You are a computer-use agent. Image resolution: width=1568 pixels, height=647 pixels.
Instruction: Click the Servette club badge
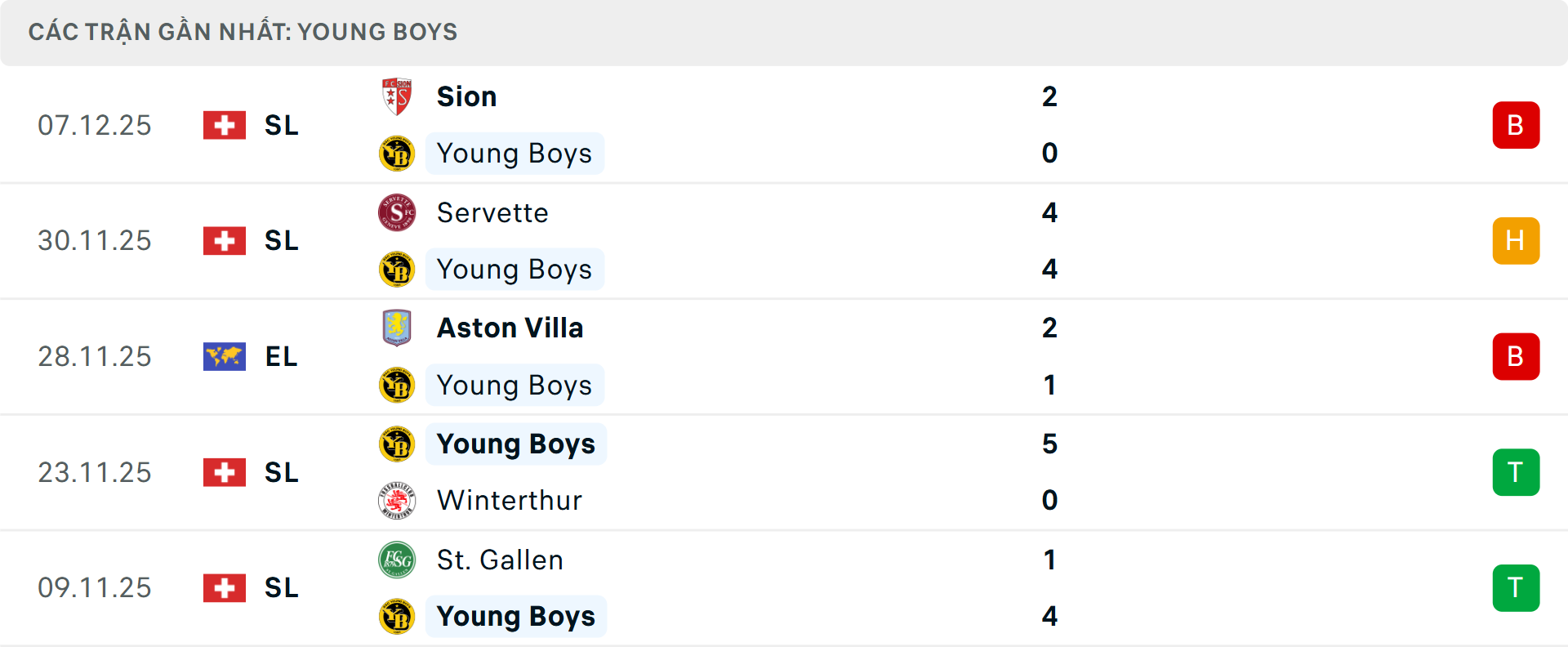tap(397, 212)
